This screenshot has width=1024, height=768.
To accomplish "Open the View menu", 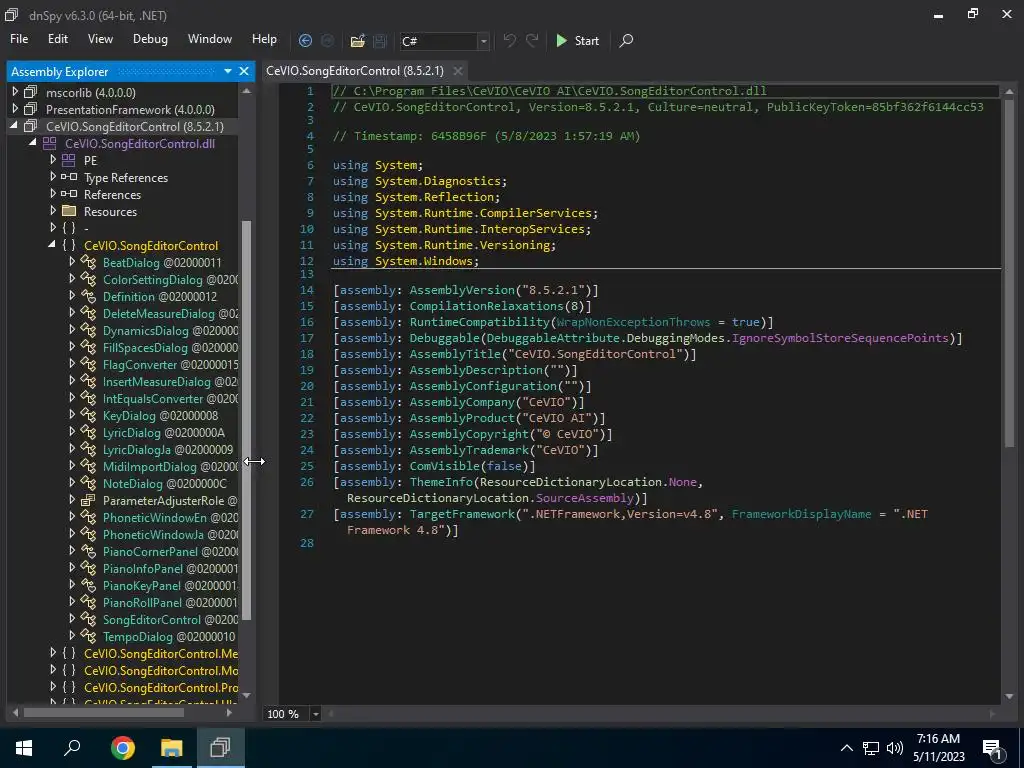I will [100, 39].
